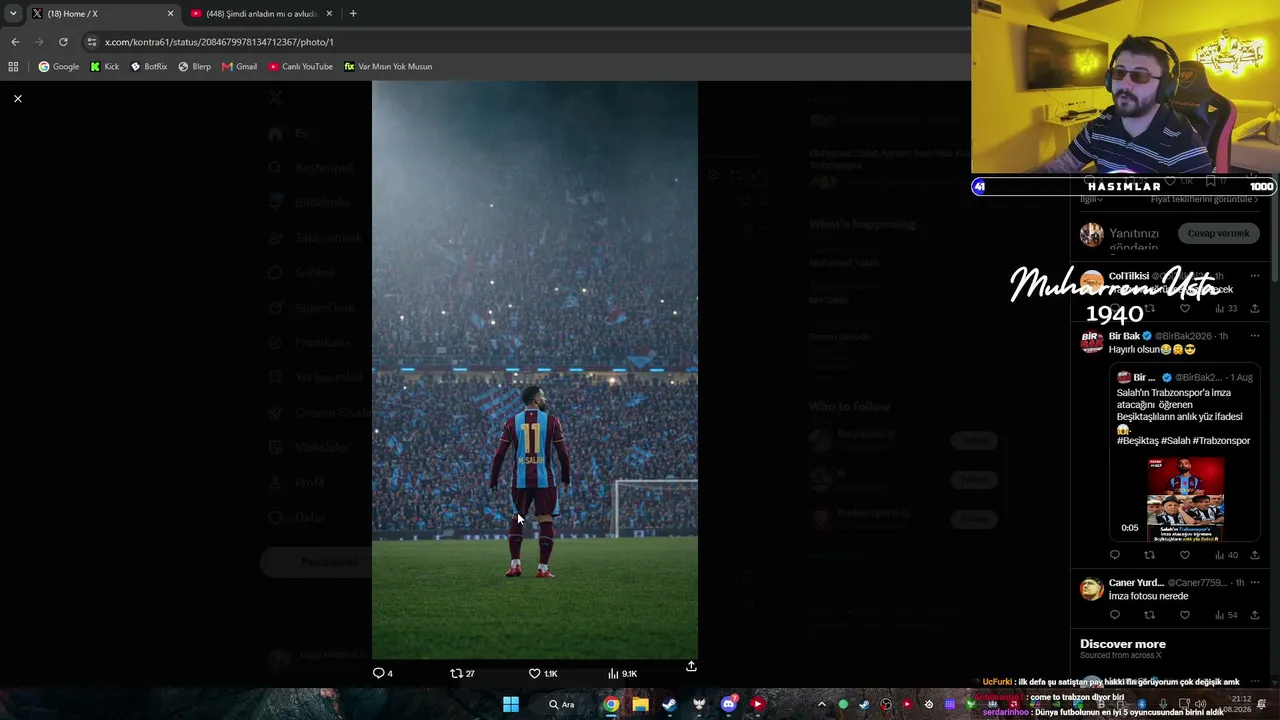
Task: Open the Kick bookmark
Action: (105, 67)
